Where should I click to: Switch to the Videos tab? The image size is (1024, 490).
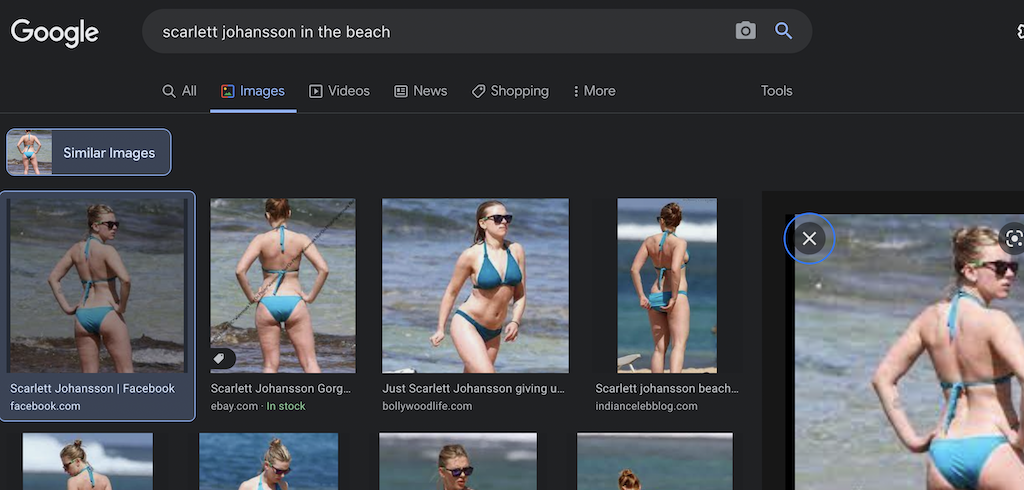339,91
